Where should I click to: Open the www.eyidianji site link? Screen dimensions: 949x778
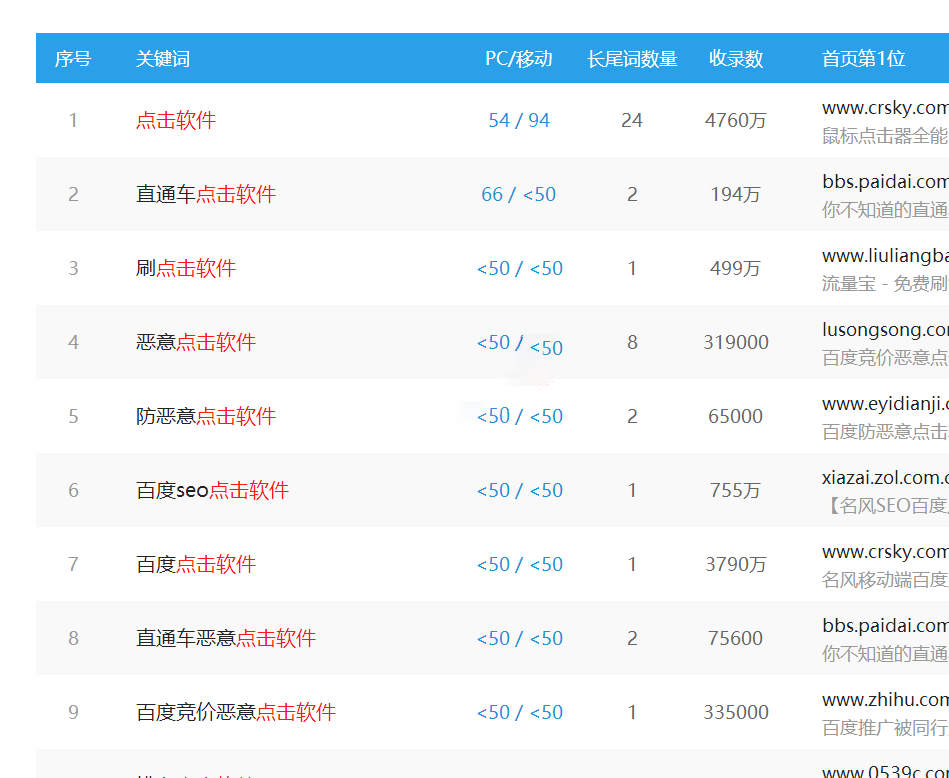885,403
